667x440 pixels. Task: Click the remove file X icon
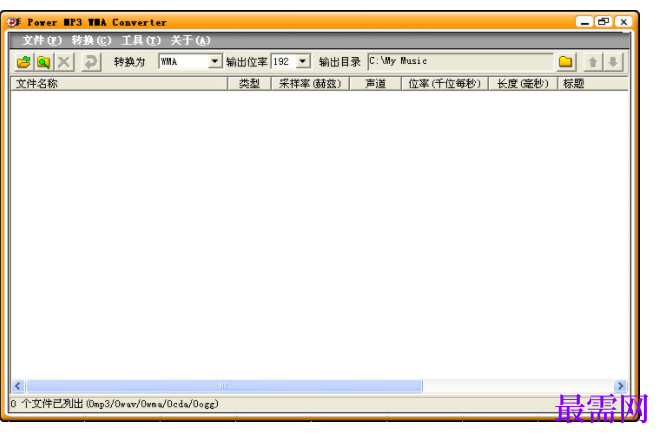[64, 62]
